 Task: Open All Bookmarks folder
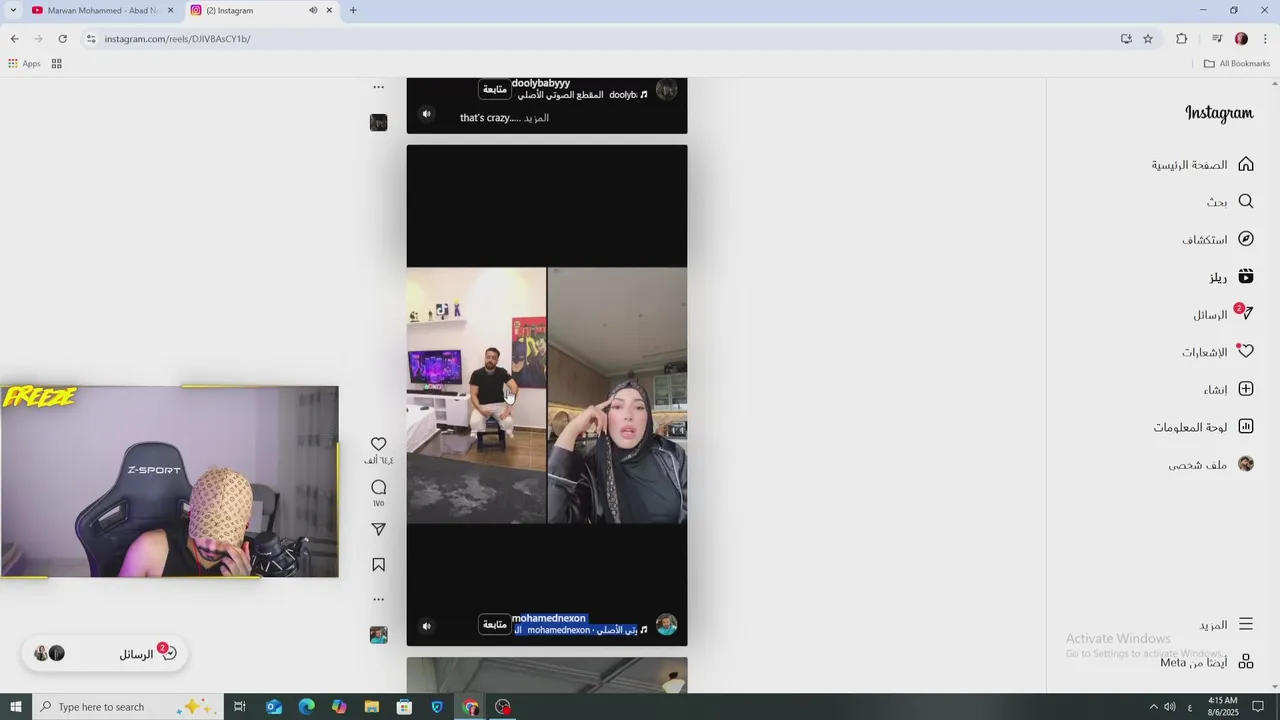pos(1237,63)
